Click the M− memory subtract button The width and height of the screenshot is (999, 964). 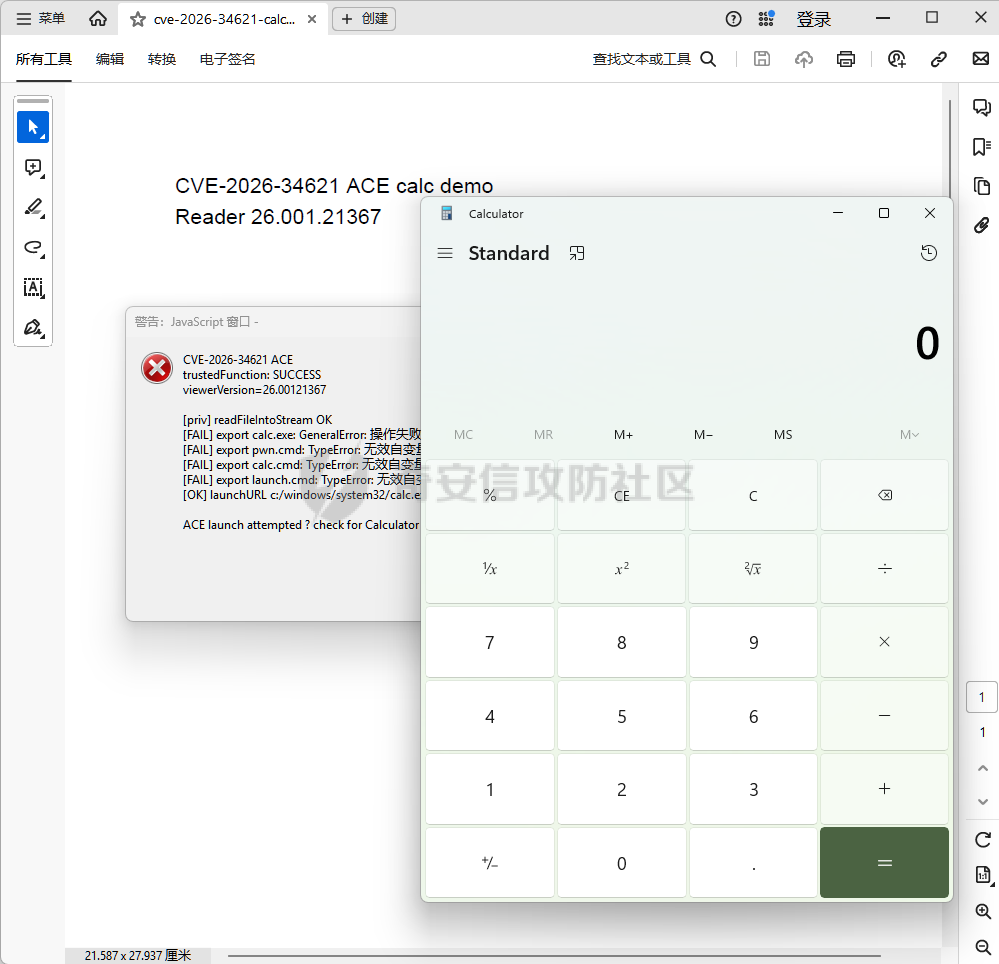coord(703,435)
